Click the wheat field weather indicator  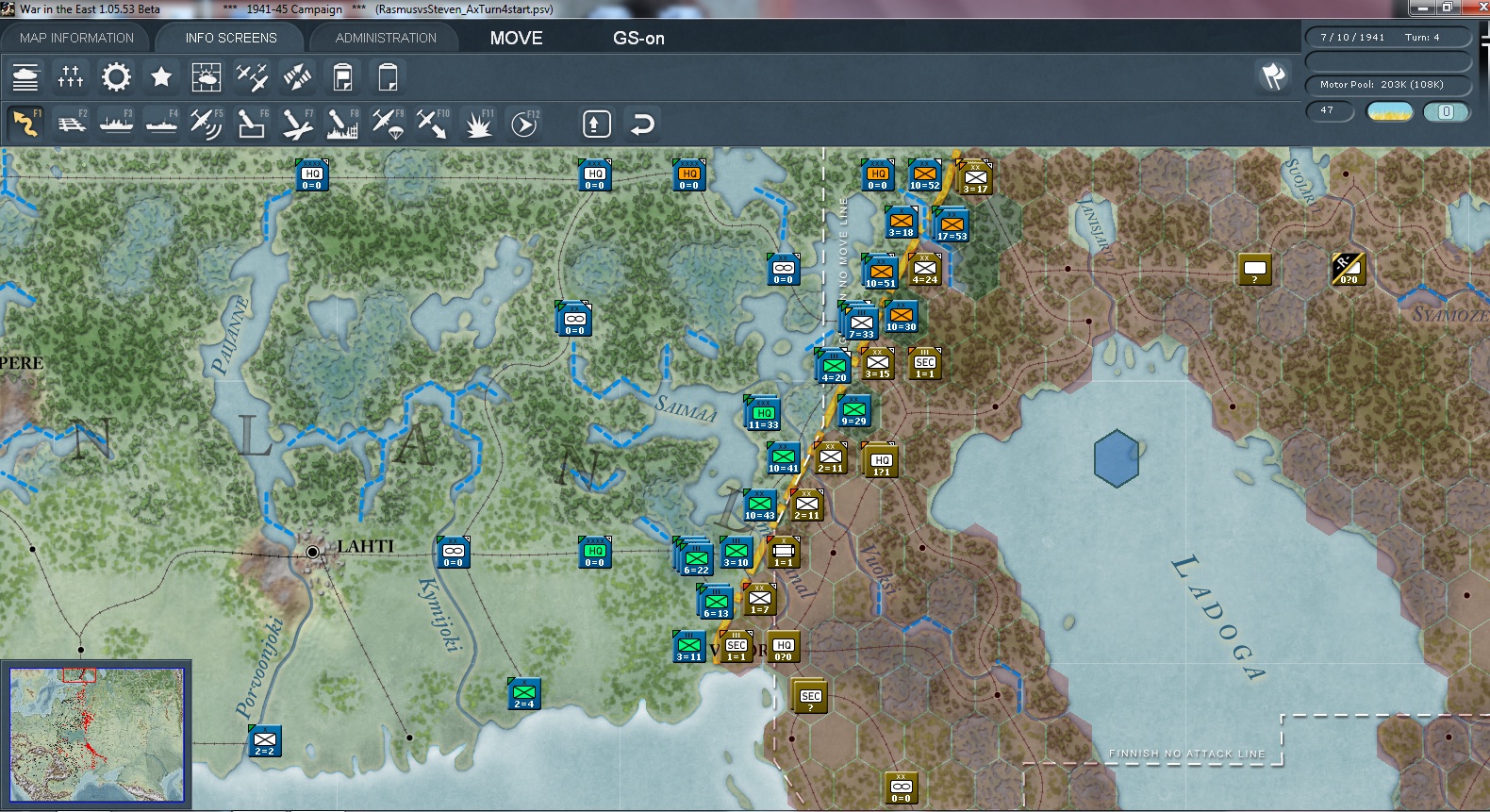coord(1390,111)
